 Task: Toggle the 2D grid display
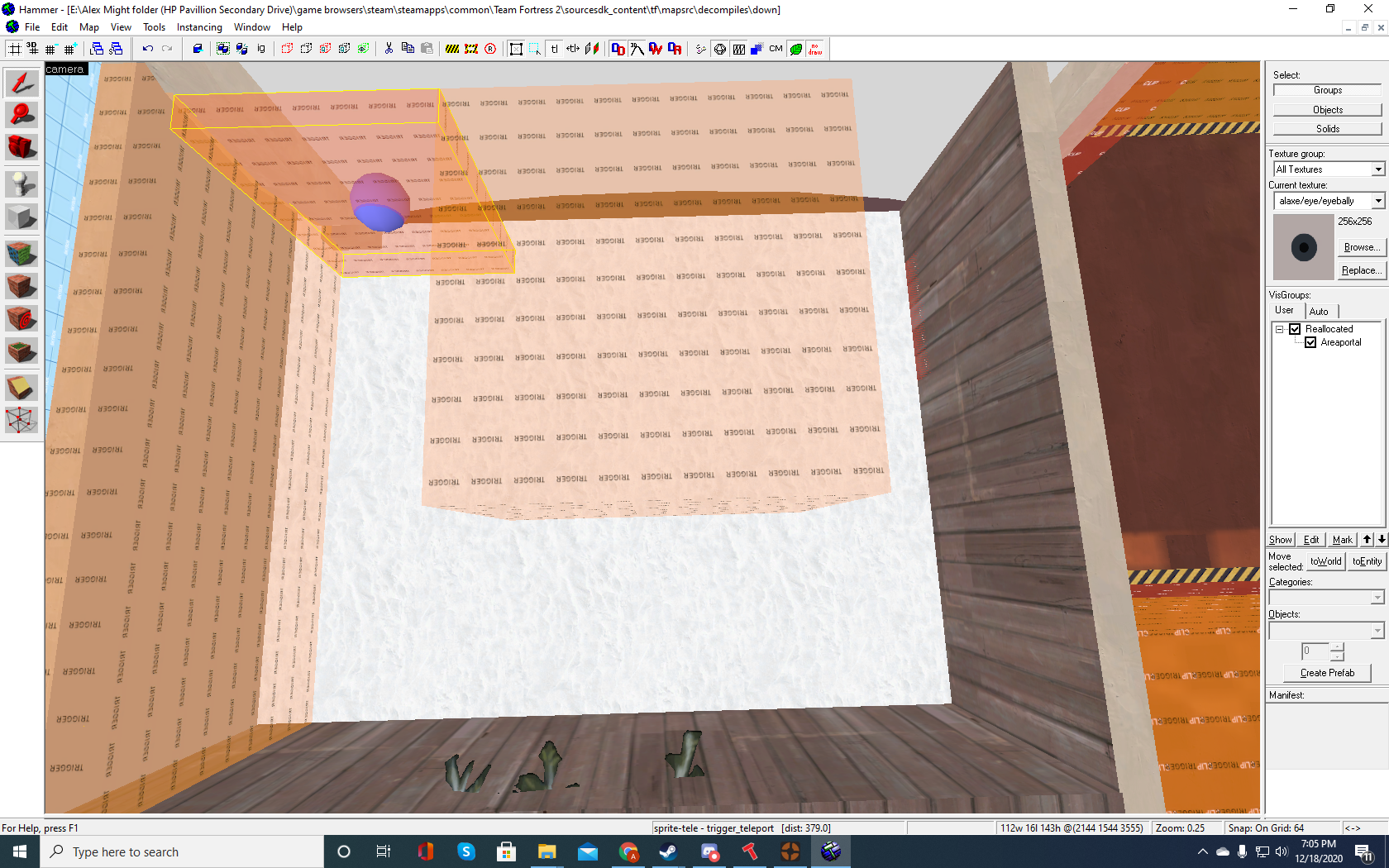[x=15, y=49]
